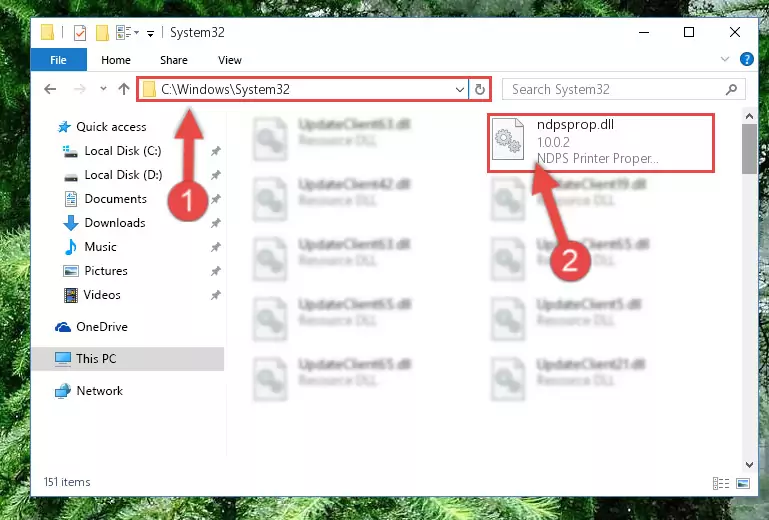Screen dimensions: 769x520
Task: Switch to the Home ribbon tab
Action: [x=116, y=60]
